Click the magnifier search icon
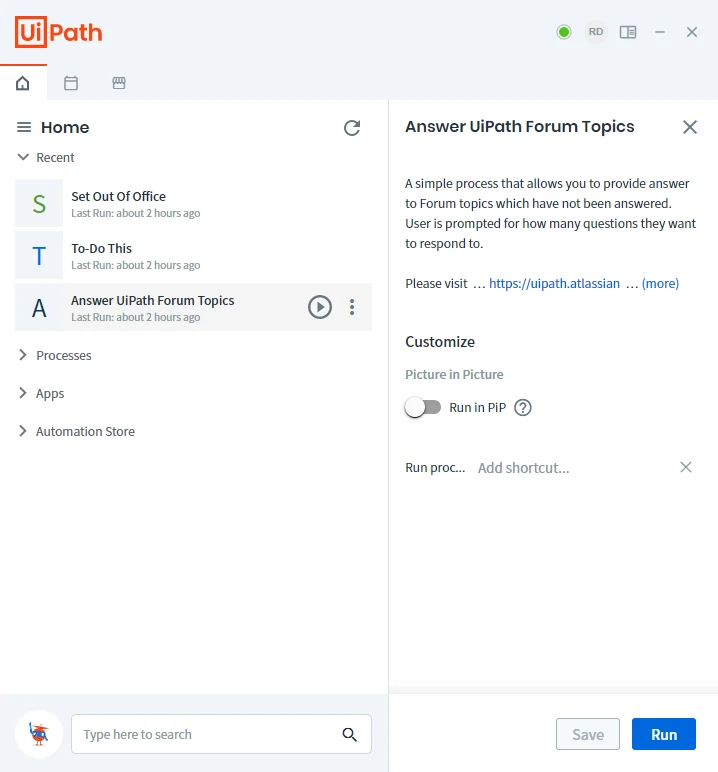The height and width of the screenshot is (772, 718). point(350,735)
